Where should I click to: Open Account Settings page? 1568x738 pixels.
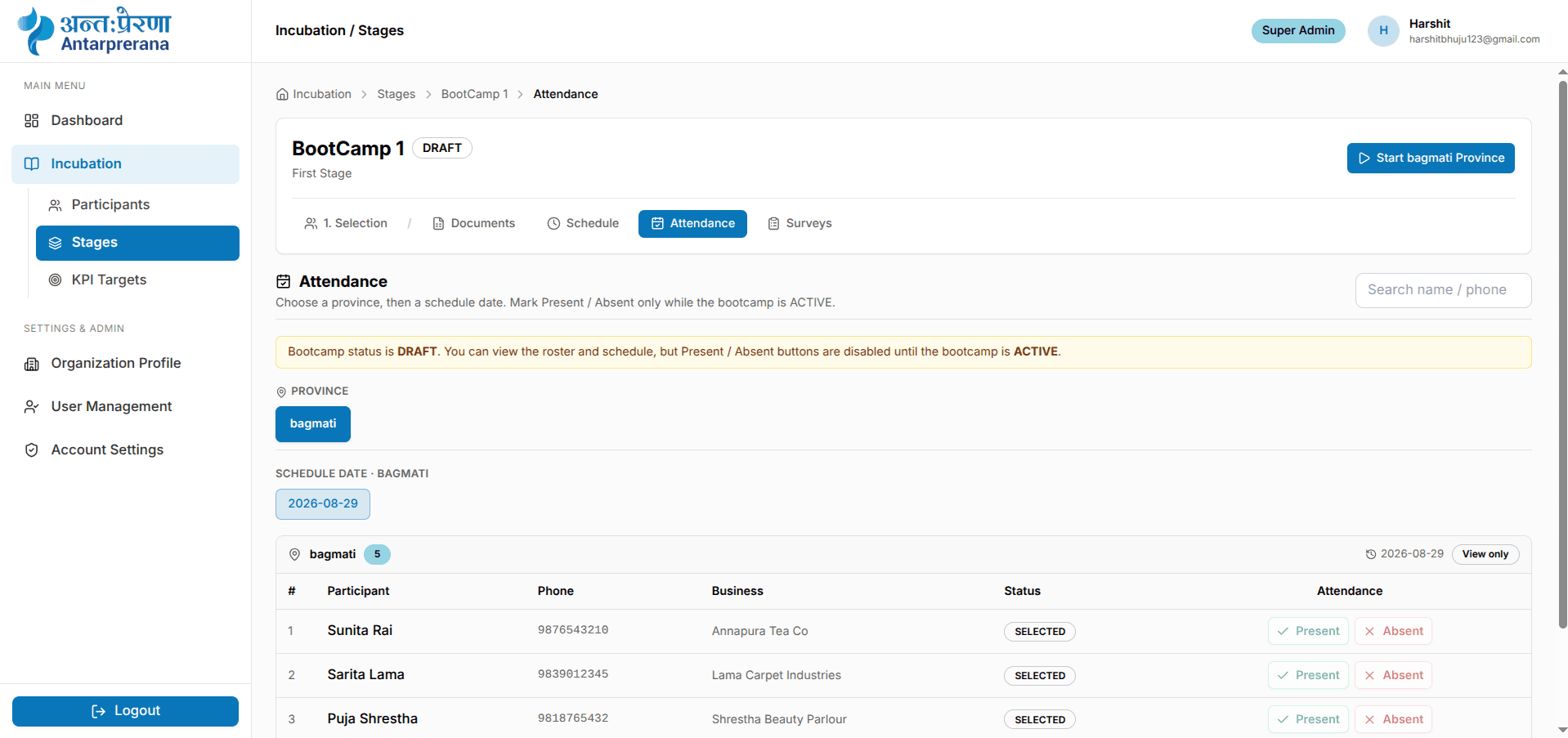click(x=125, y=450)
